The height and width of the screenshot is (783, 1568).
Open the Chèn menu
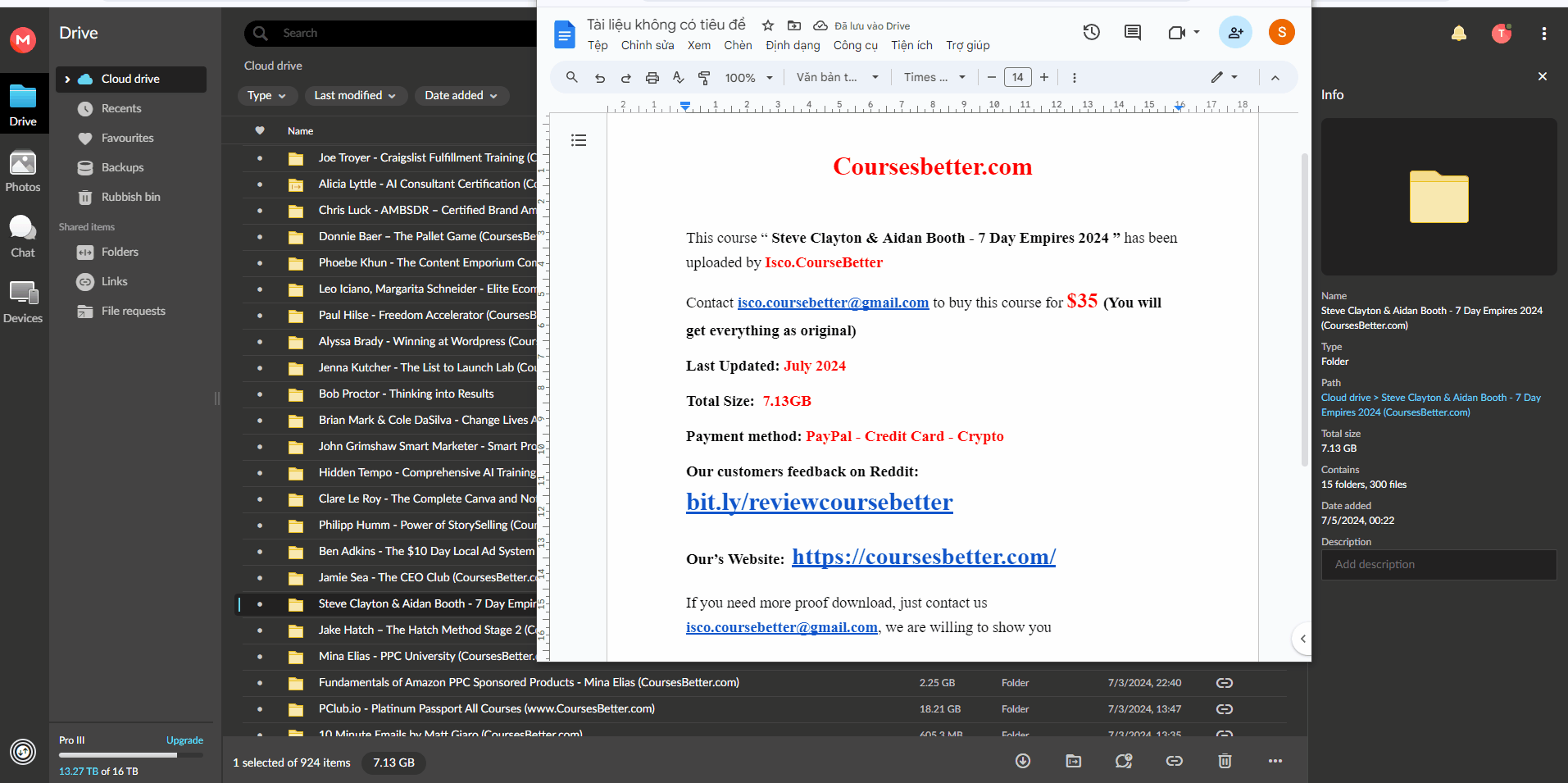[x=738, y=45]
